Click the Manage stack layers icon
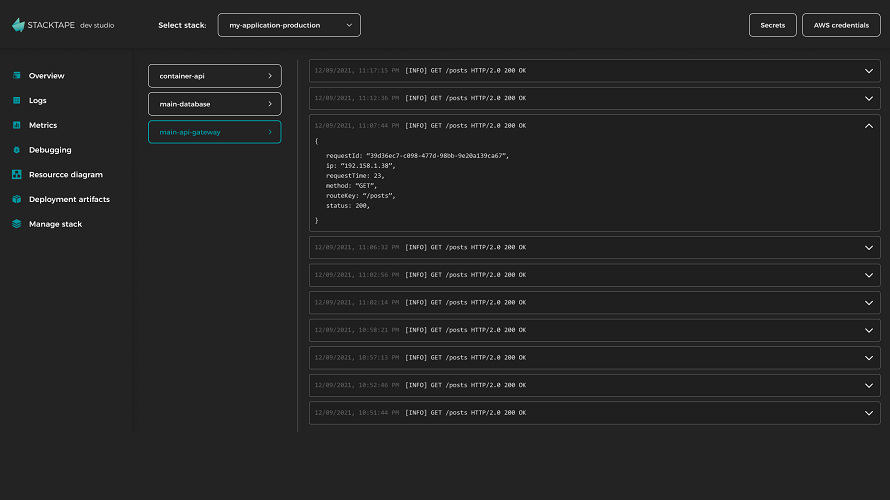The image size is (890, 500). pos(17,225)
